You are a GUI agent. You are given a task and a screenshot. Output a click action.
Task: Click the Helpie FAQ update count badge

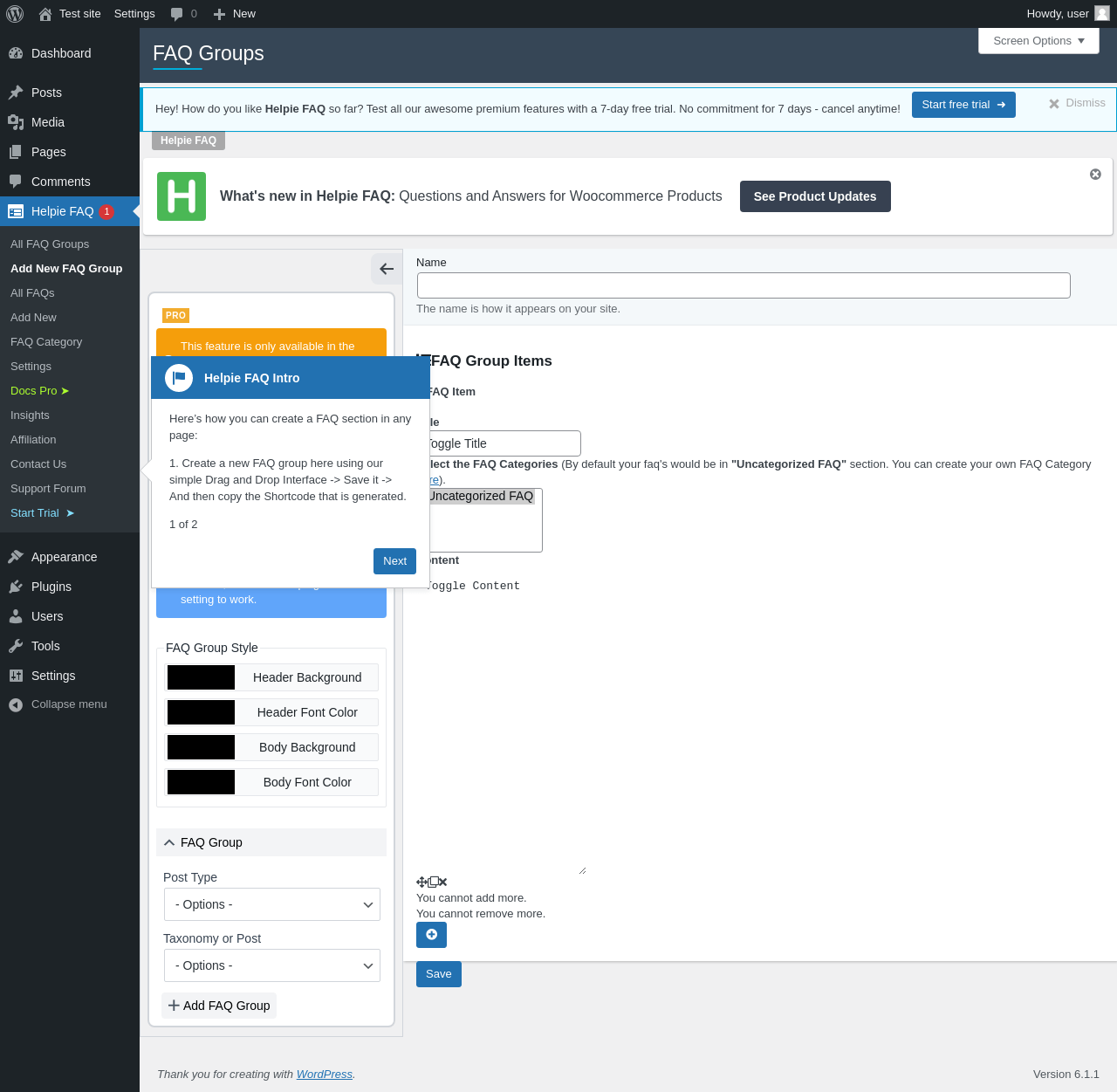(106, 211)
